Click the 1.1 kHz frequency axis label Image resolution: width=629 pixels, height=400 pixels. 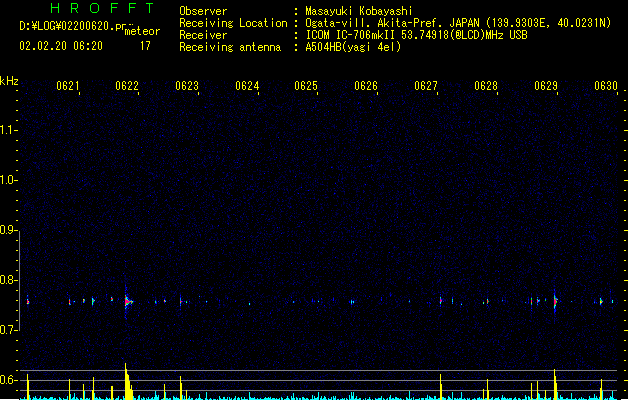(x=8, y=130)
